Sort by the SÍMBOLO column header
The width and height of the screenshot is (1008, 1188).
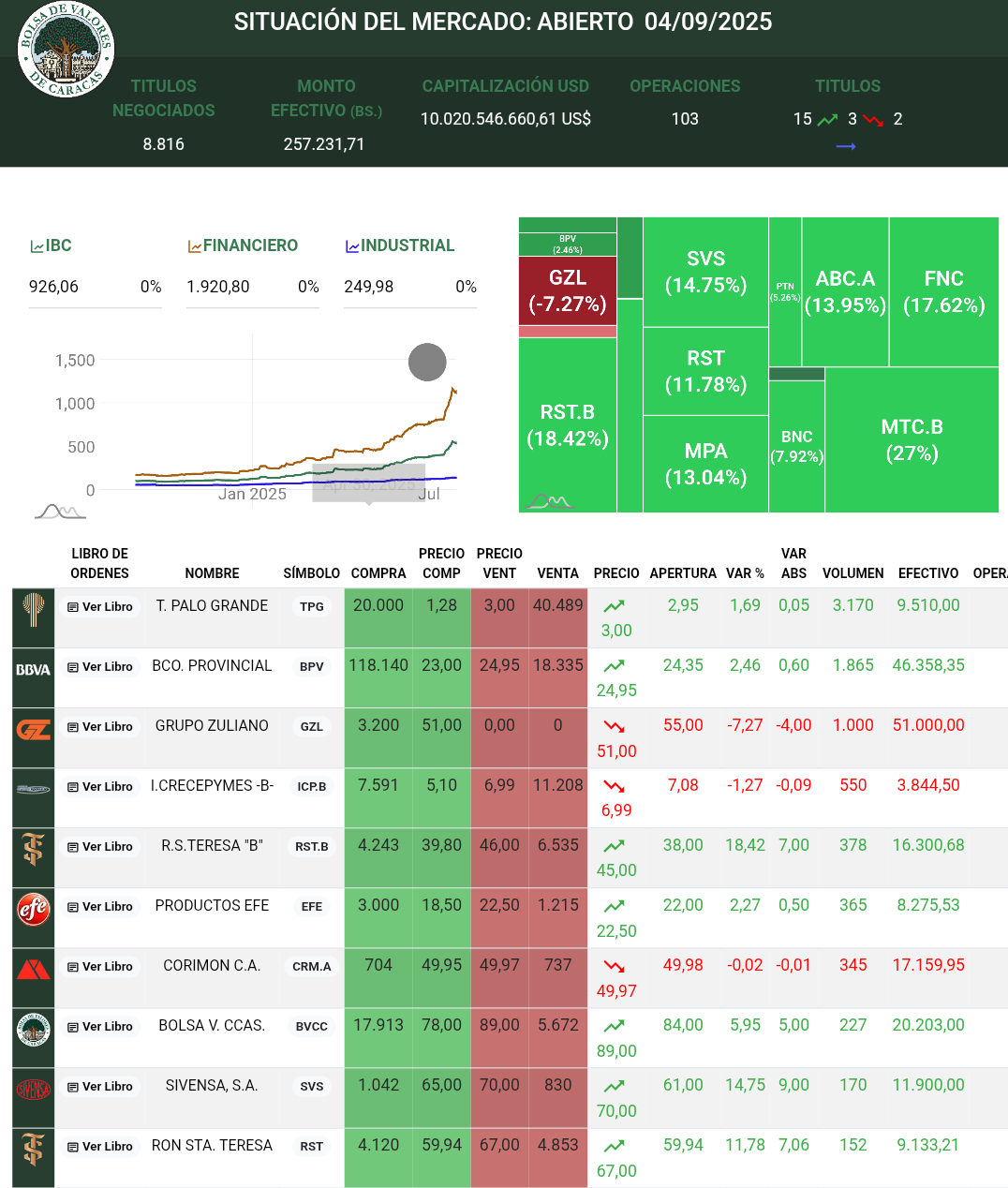(x=312, y=573)
